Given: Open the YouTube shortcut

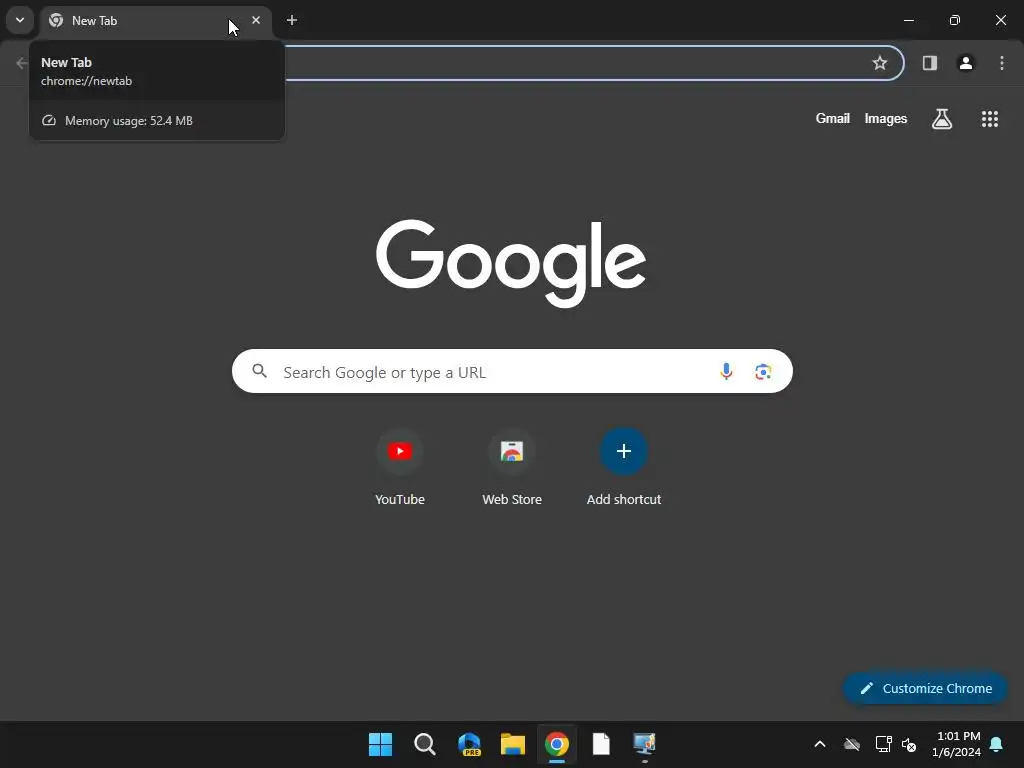Looking at the screenshot, I should pos(400,468).
